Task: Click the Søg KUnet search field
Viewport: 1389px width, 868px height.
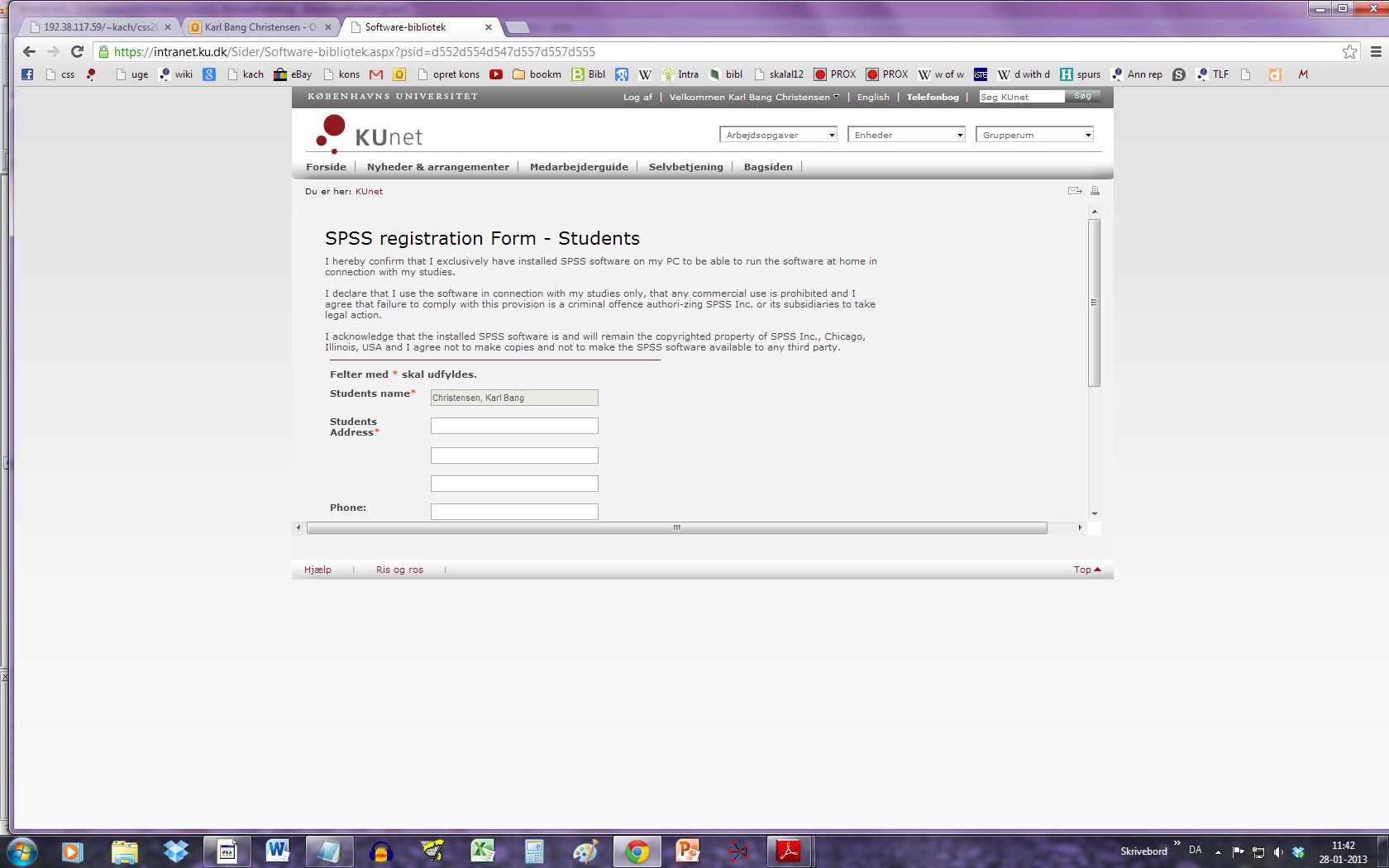Action: (x=1021, y=97)
